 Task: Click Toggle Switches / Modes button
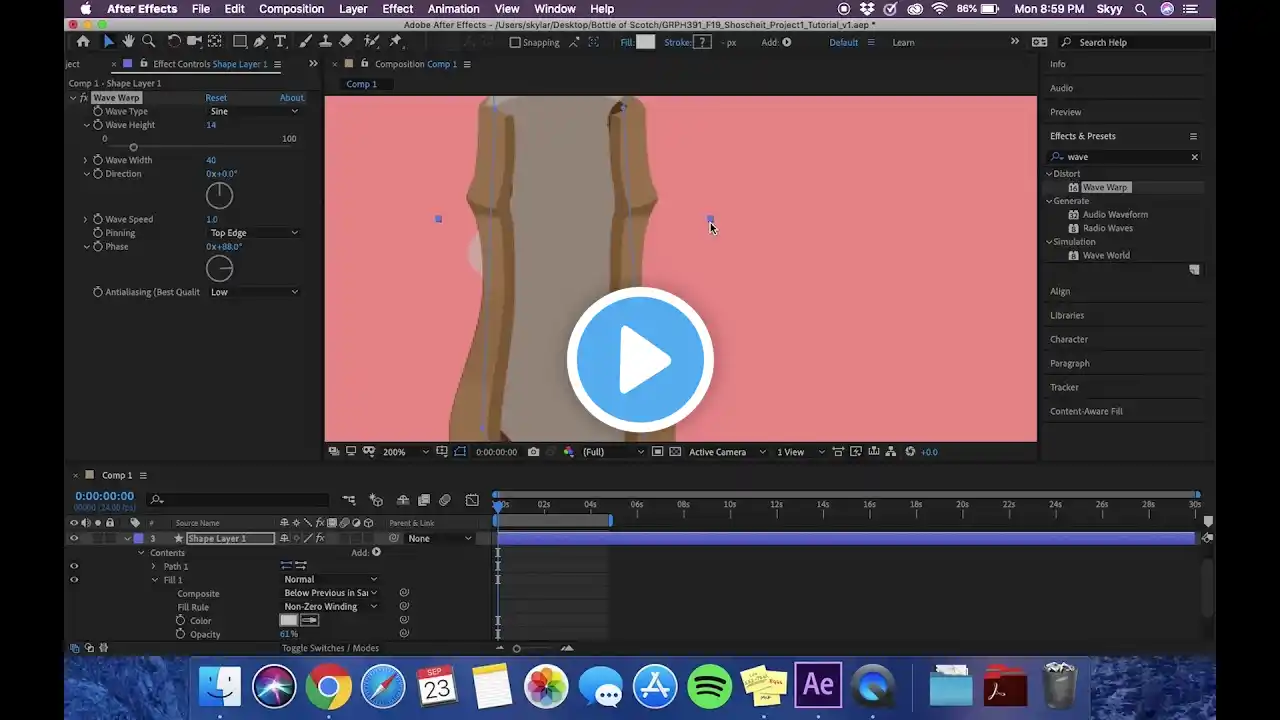[330, 648]
